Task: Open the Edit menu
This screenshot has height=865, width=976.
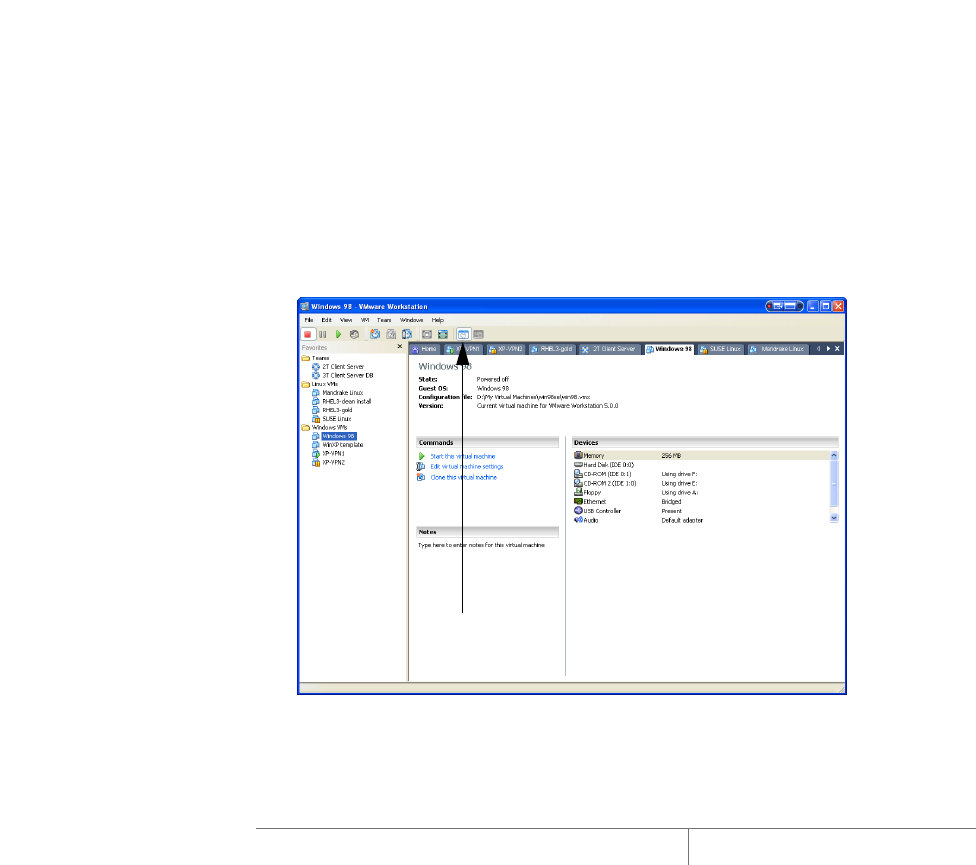Action: point(326,320)
